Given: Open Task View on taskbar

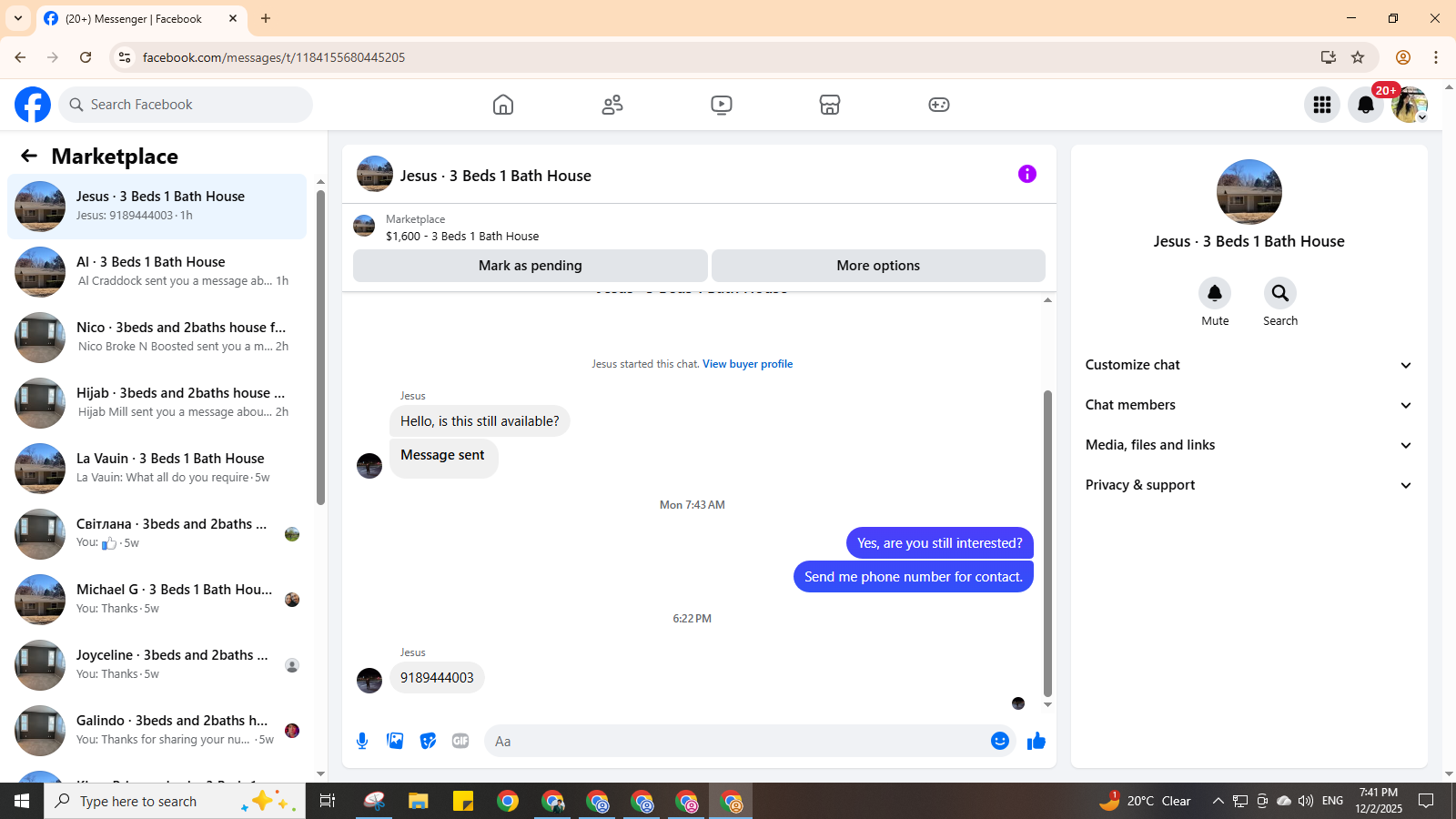Looking at the screenshot, I should (x=328, y=801).
